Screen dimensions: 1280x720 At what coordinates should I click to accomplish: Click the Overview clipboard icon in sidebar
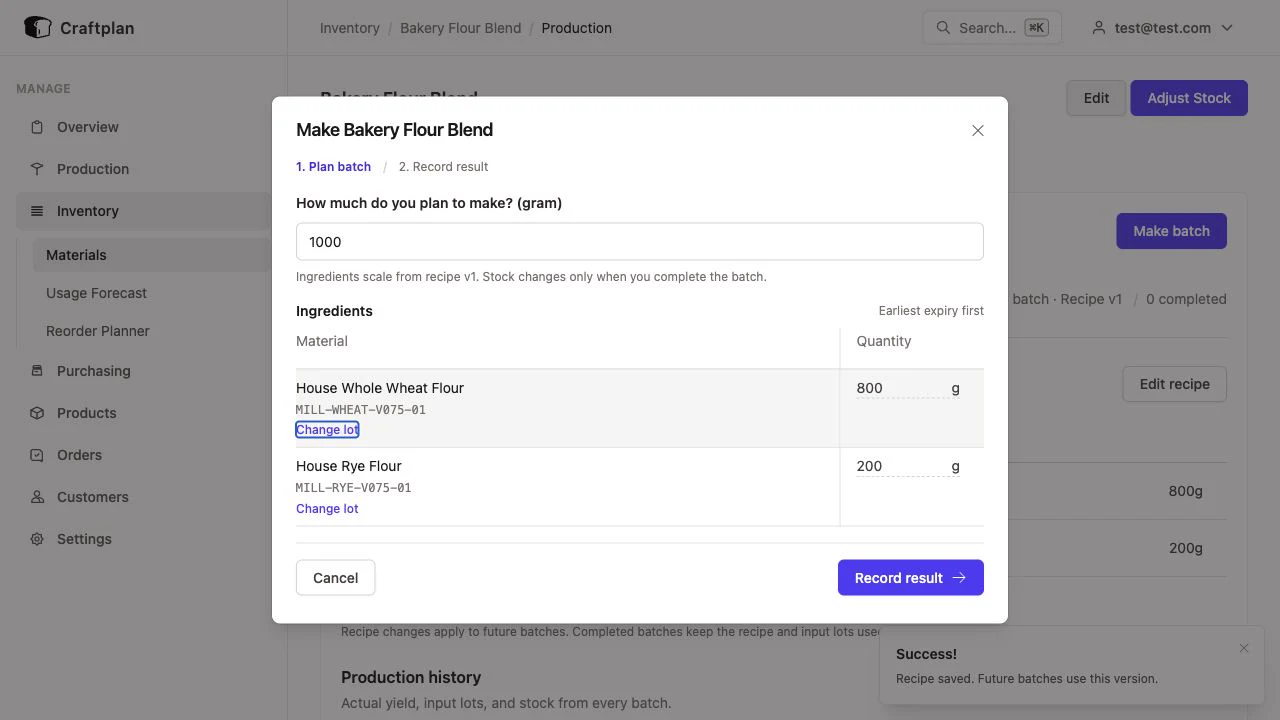(37, 127)
